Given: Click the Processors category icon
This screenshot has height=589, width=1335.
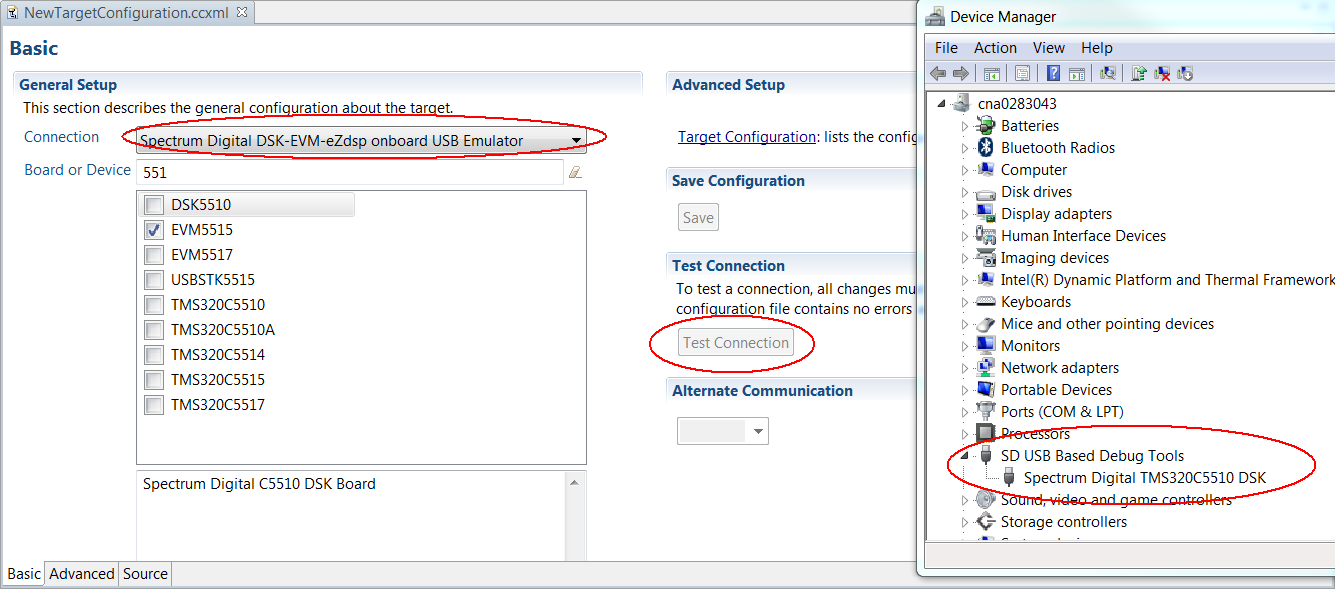Looking at the screenshot, I should click(986, 434).
